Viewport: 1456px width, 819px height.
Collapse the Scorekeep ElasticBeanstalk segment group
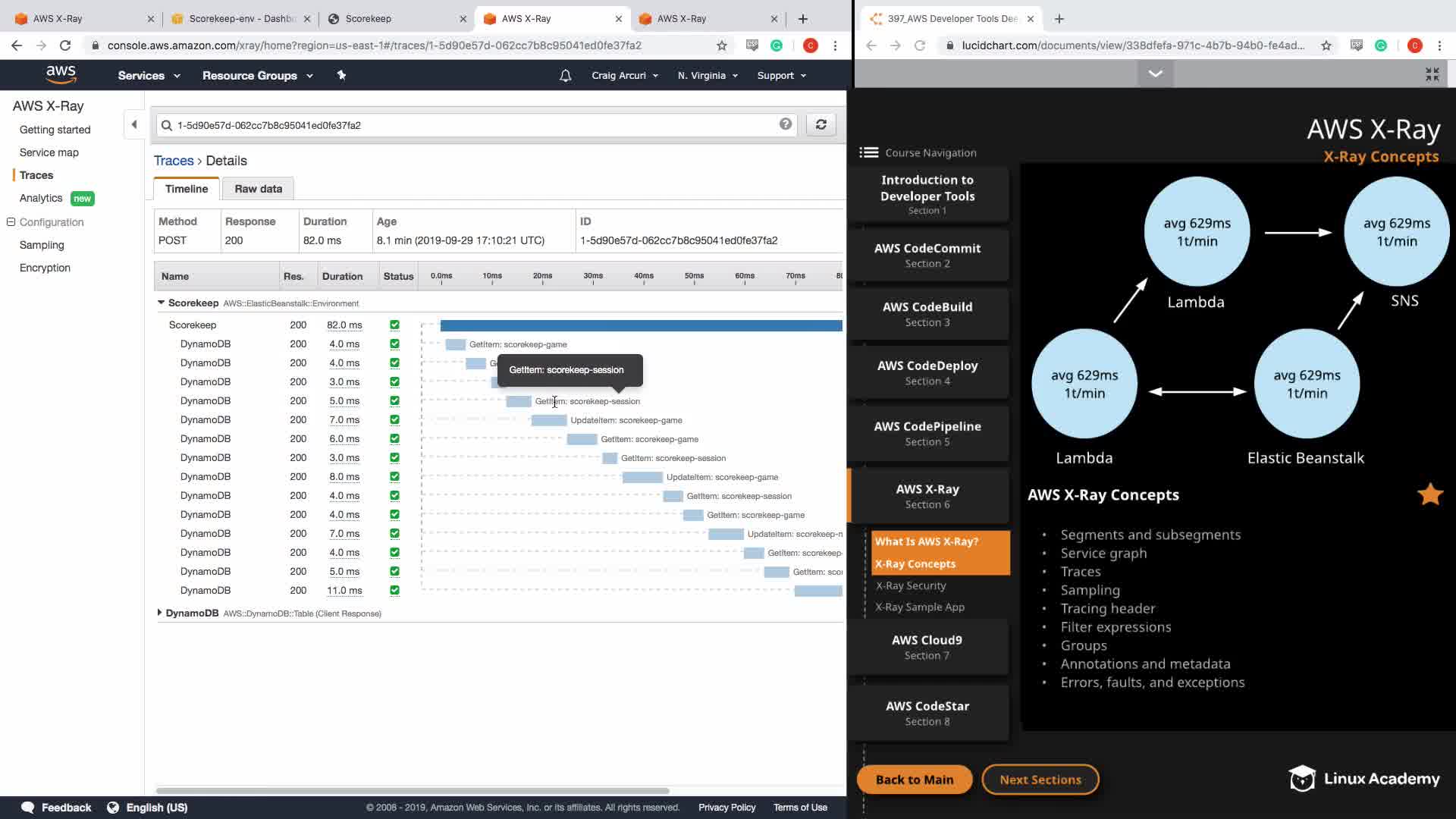pyautogui.click(x=161, y=303)
